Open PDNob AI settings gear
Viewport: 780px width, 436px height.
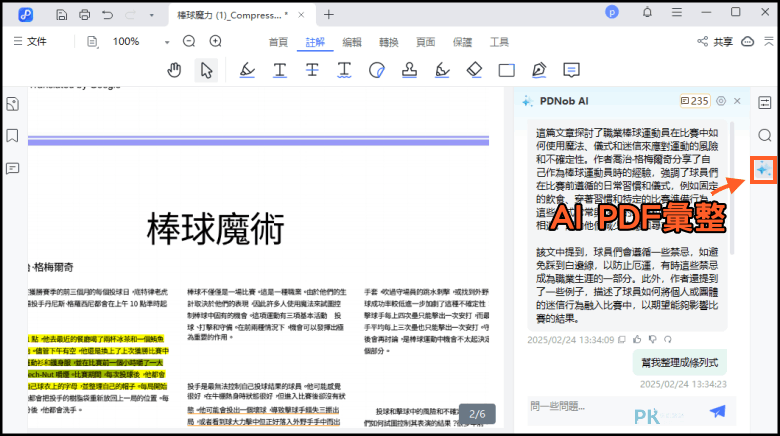point(721,101)
